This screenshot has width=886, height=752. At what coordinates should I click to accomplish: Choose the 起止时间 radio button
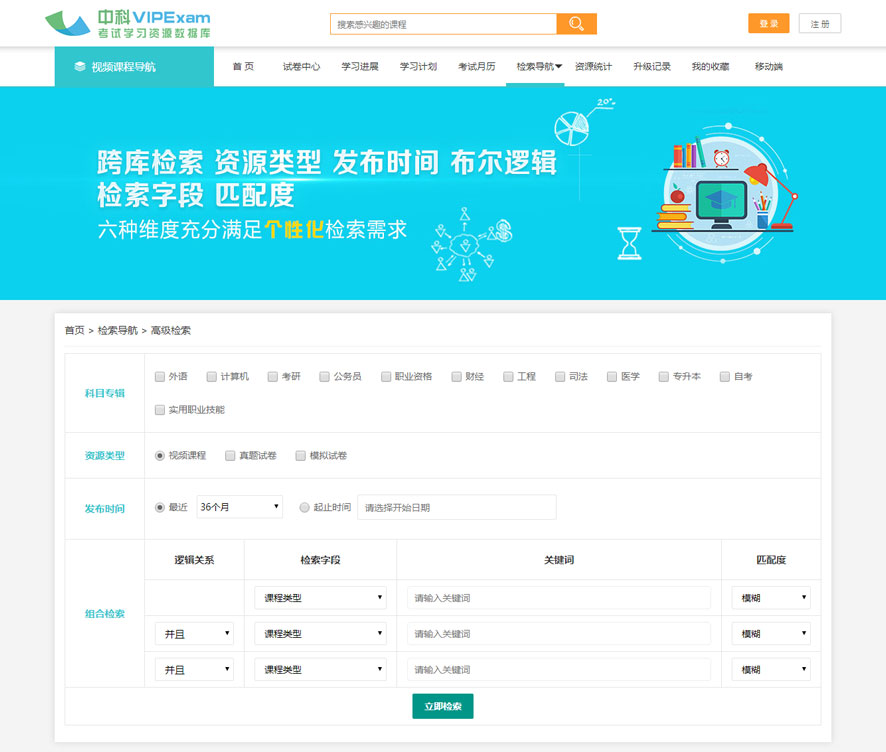pos(305,508)
